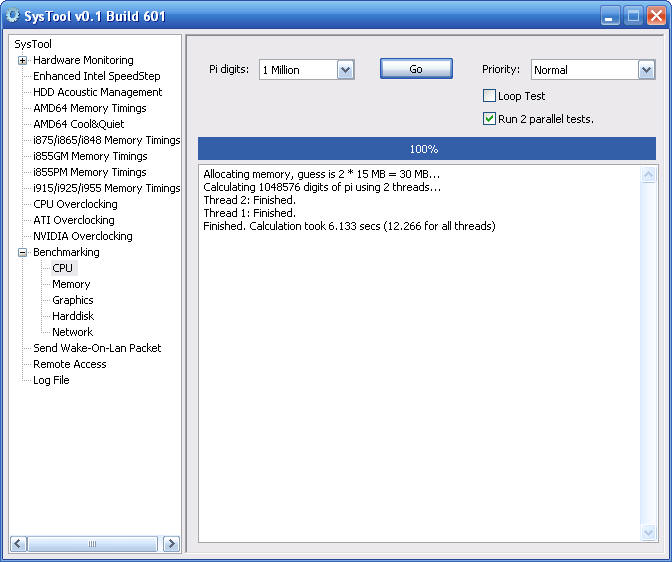Select the Benchmarking tree item
This screenshot has width=672, height=562.
click(66, 252)
